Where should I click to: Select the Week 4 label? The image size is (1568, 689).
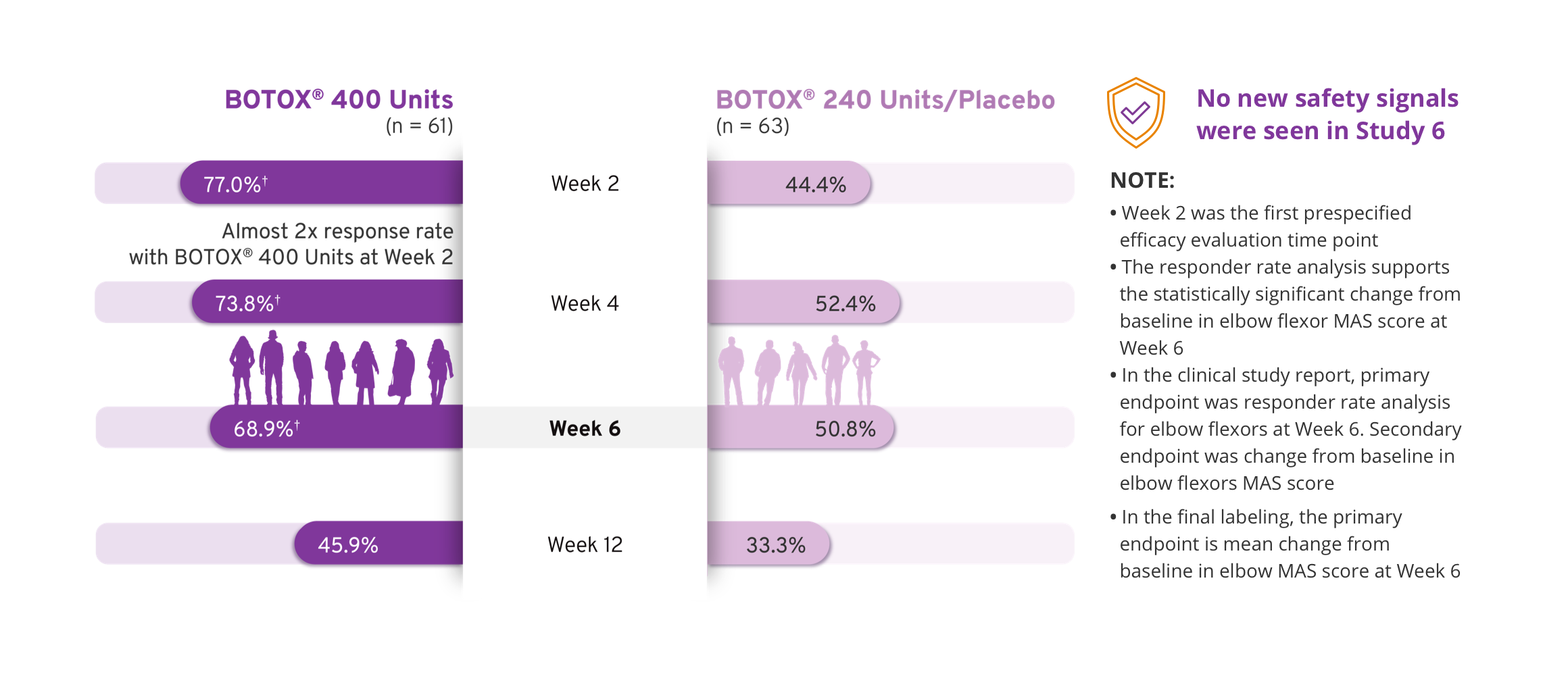[x=585, y=303]
